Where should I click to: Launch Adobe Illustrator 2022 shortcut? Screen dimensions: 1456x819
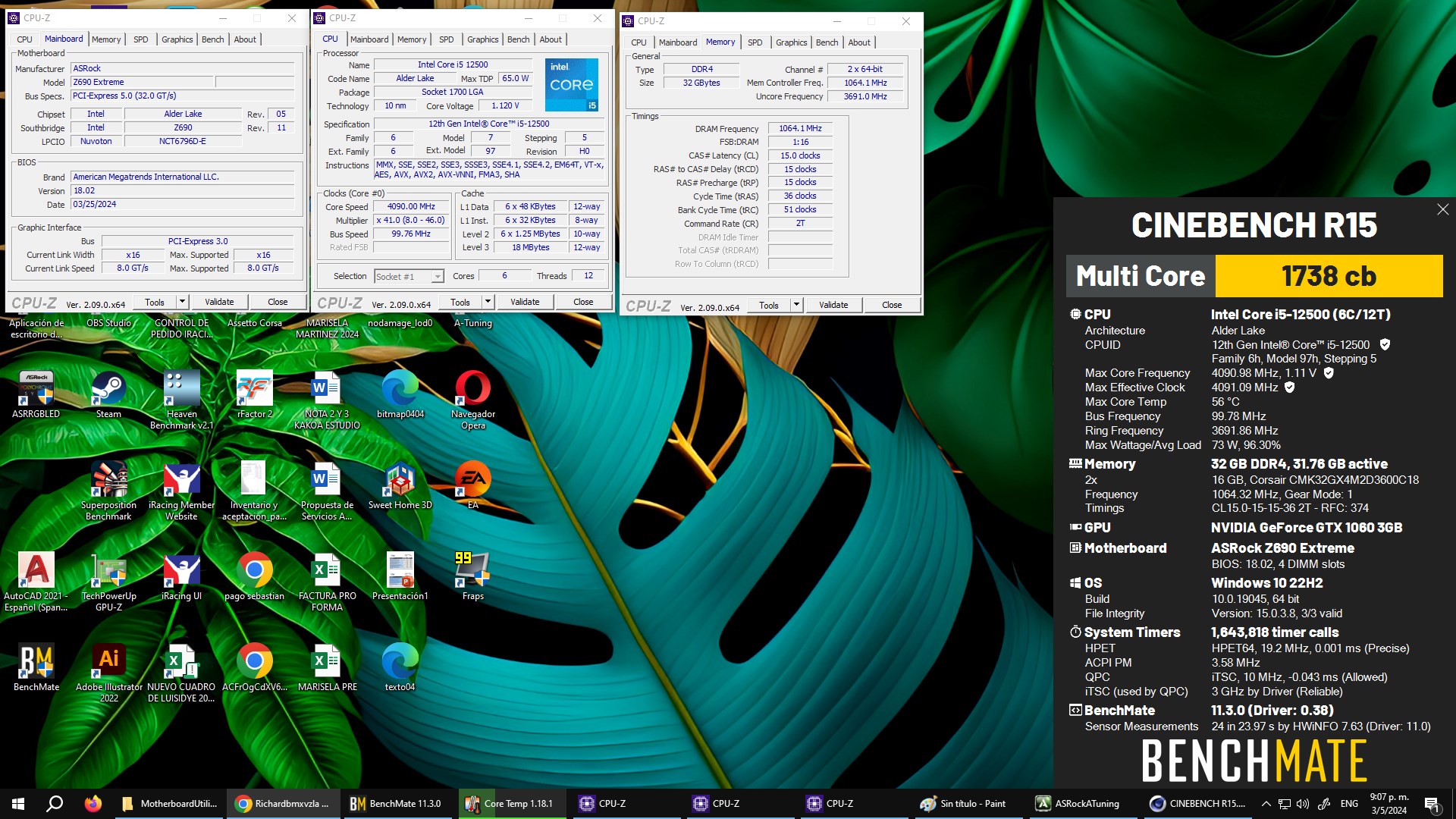pyautogui.click(x=108, y=673)
